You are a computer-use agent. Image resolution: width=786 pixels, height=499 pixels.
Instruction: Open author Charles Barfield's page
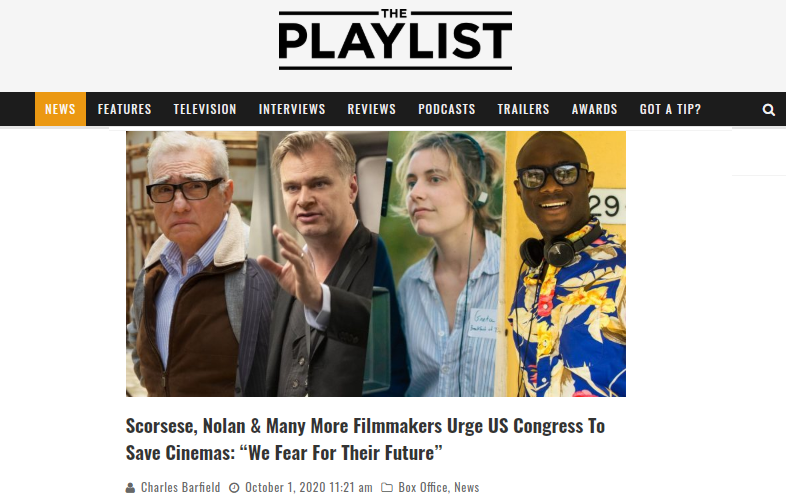(180, 487)
